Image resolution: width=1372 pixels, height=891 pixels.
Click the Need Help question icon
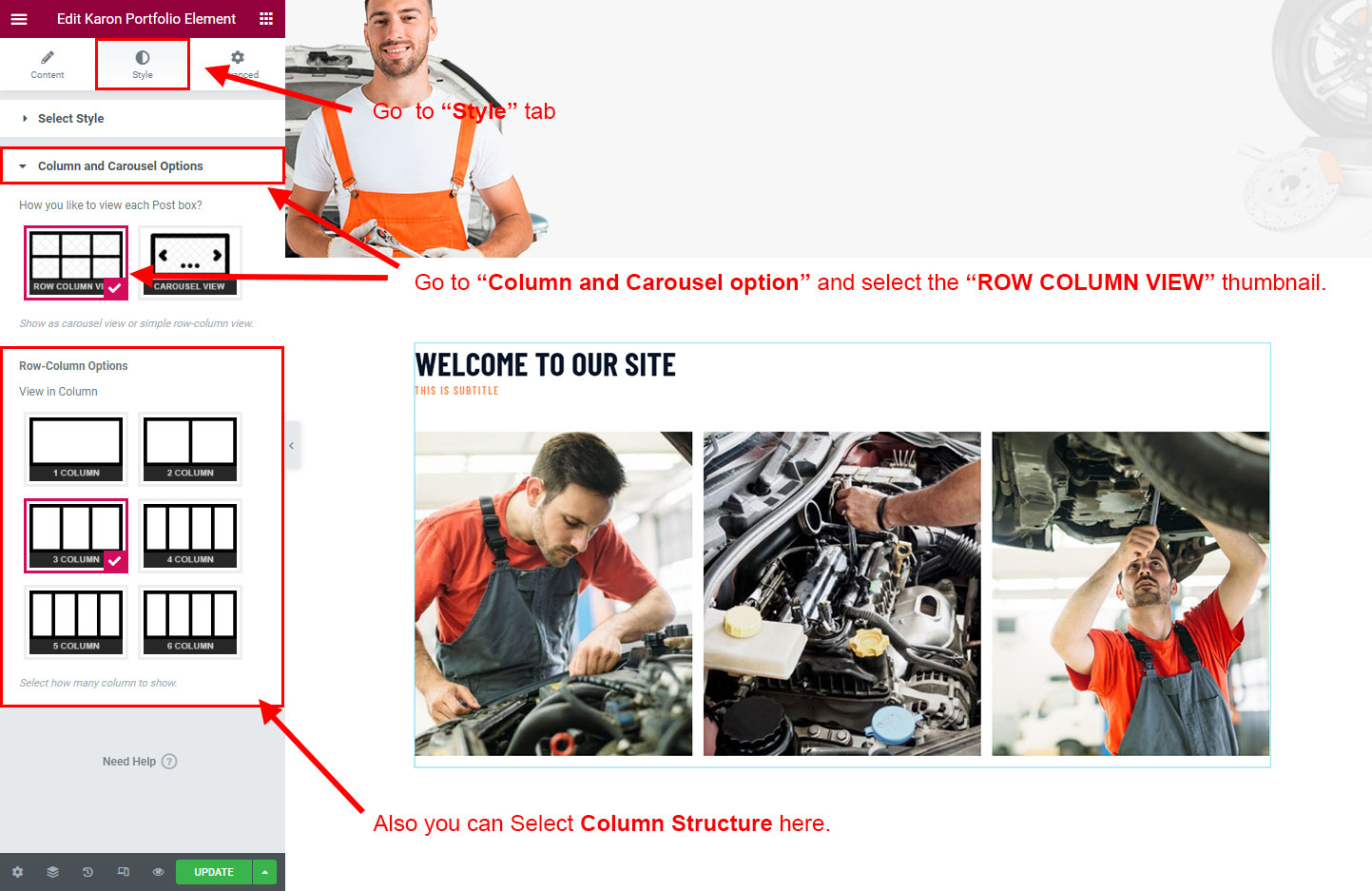pos(169,762)
